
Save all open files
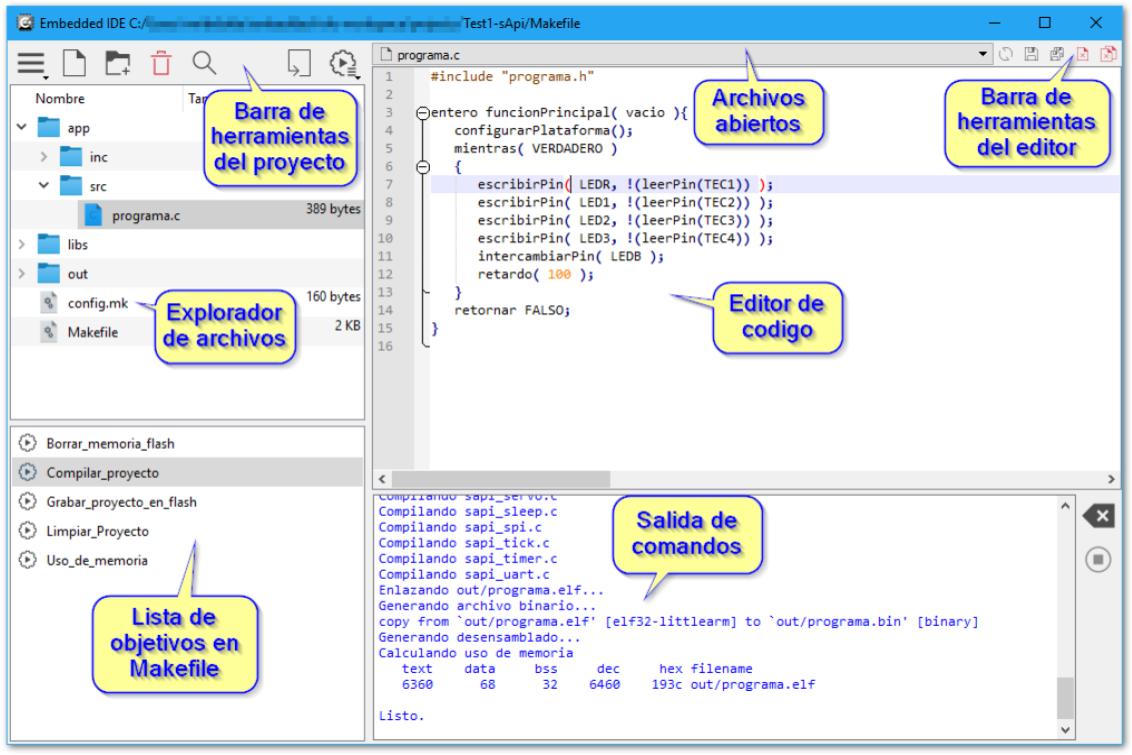(1057, 54)
